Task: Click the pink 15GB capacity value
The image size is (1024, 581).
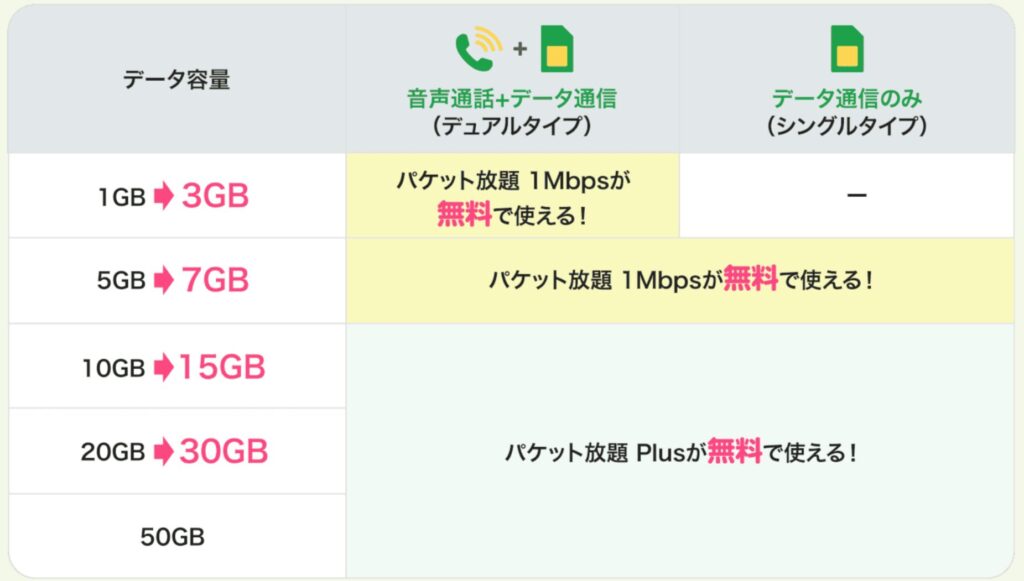Action: click(222, 367)
